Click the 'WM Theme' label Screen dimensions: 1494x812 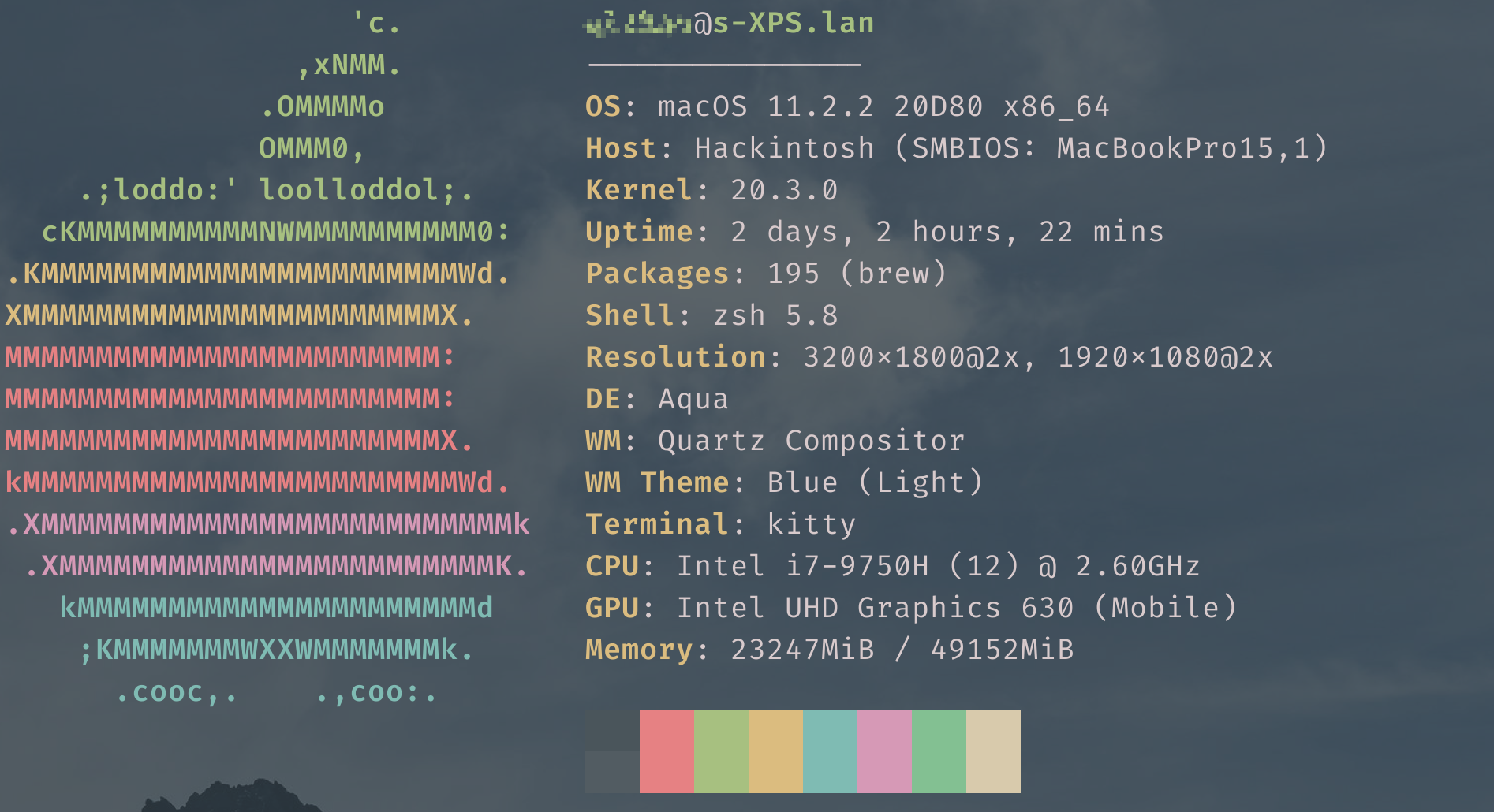[x=658, y=482]
